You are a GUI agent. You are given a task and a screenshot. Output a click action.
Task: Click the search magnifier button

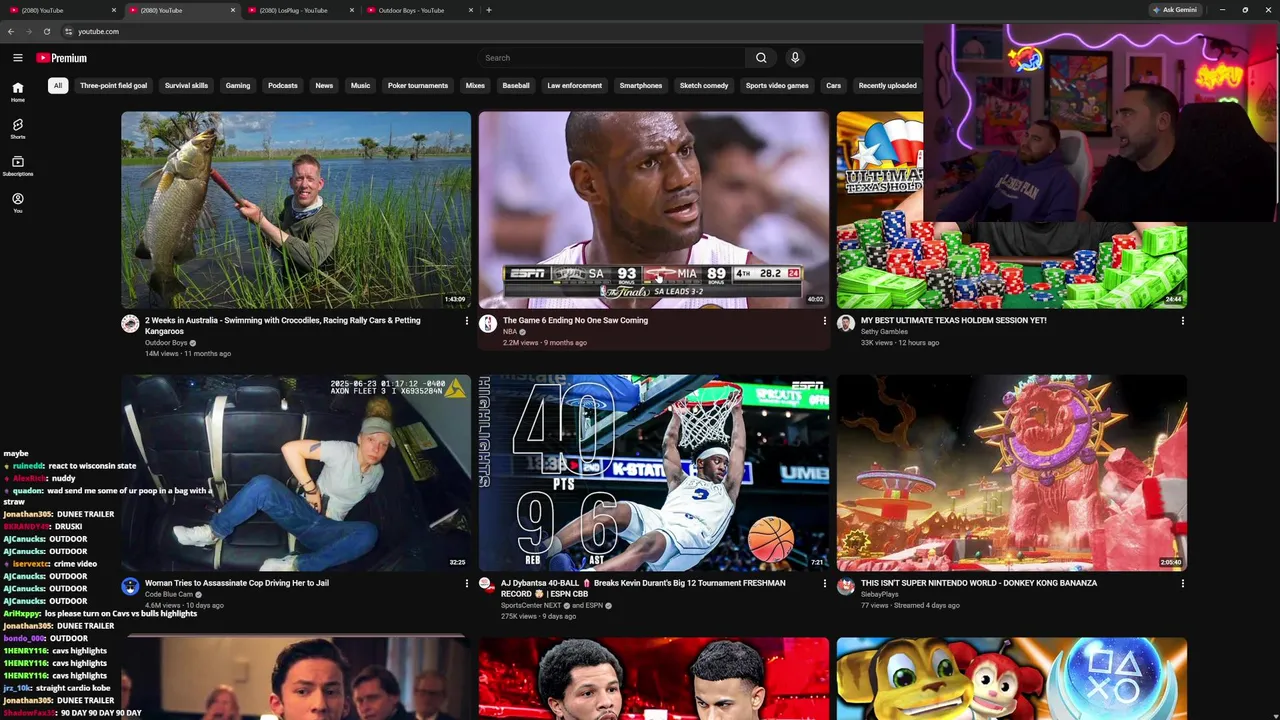coord(761,58)
